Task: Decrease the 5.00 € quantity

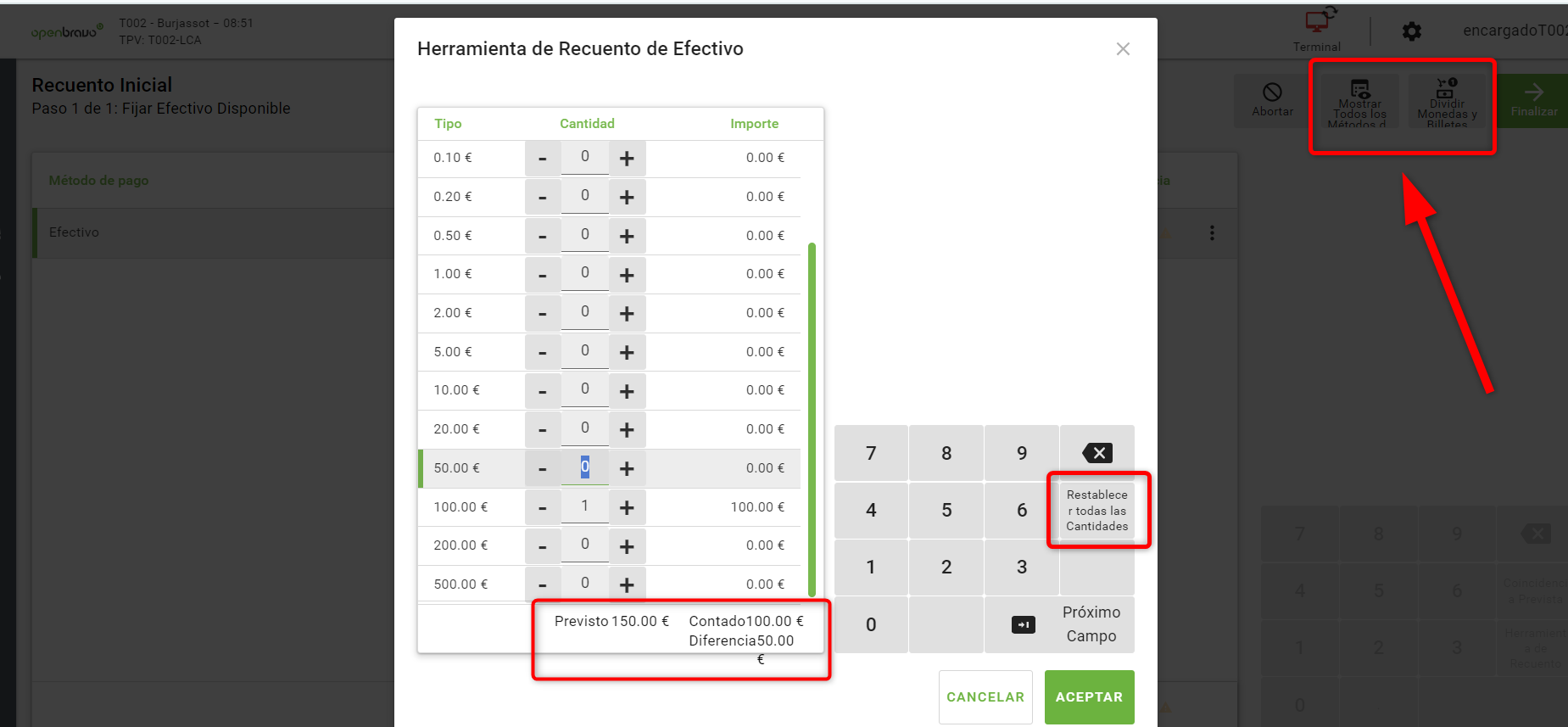Action: tap(543, 353)
